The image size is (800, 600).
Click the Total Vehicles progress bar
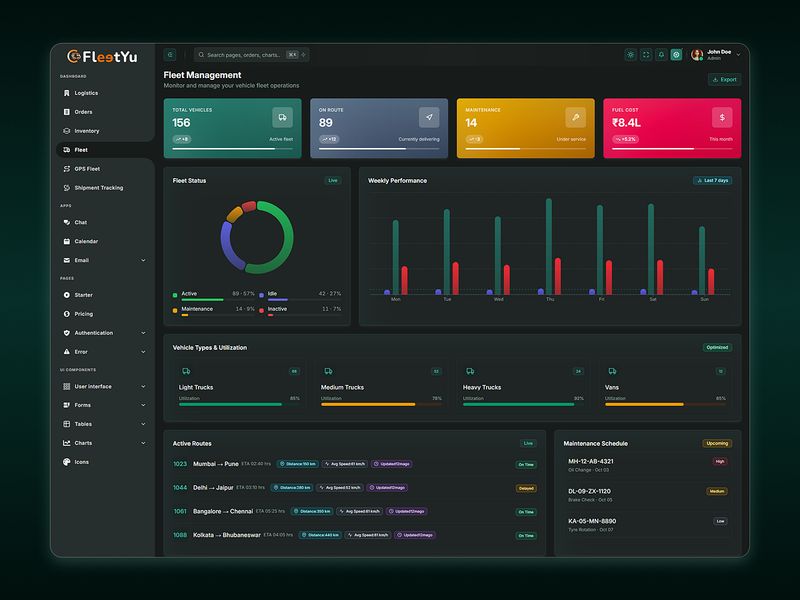233,148
